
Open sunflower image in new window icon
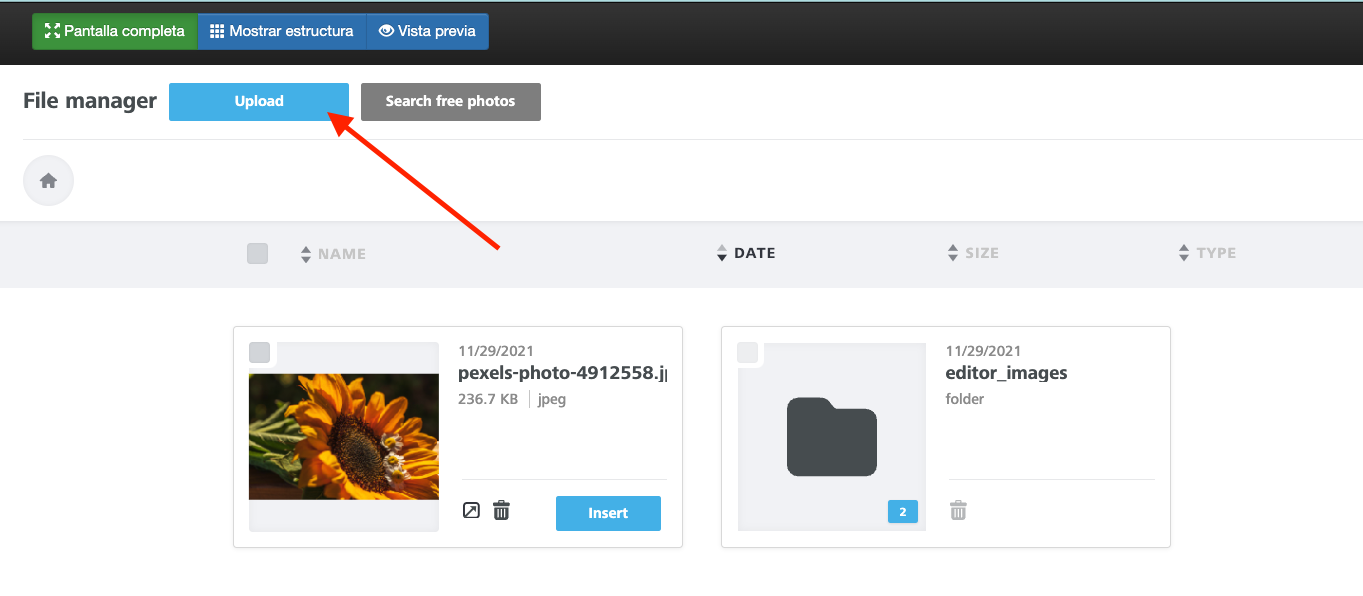point(471,511)
